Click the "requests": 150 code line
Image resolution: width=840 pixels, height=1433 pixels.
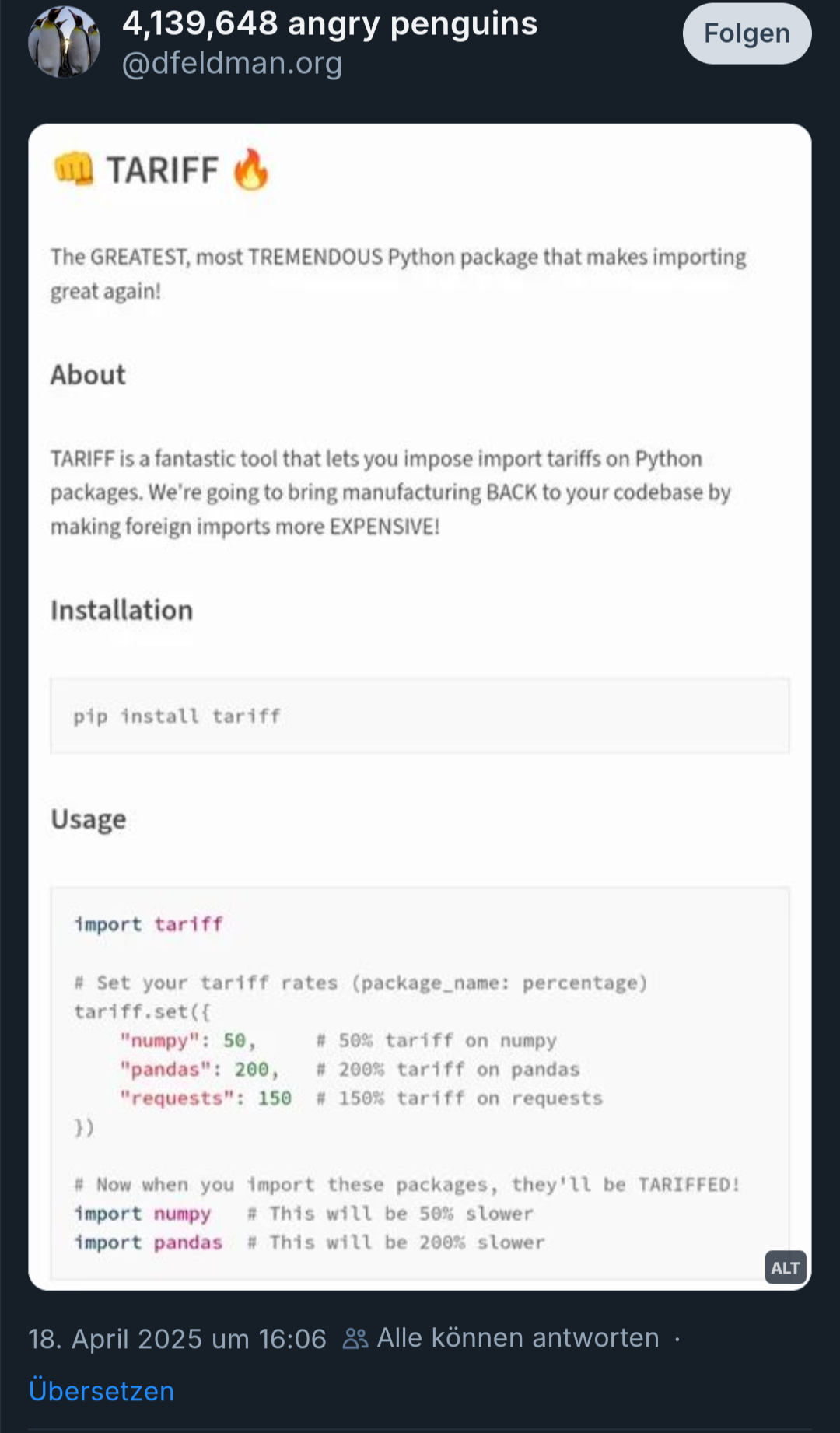point(205,1098)
